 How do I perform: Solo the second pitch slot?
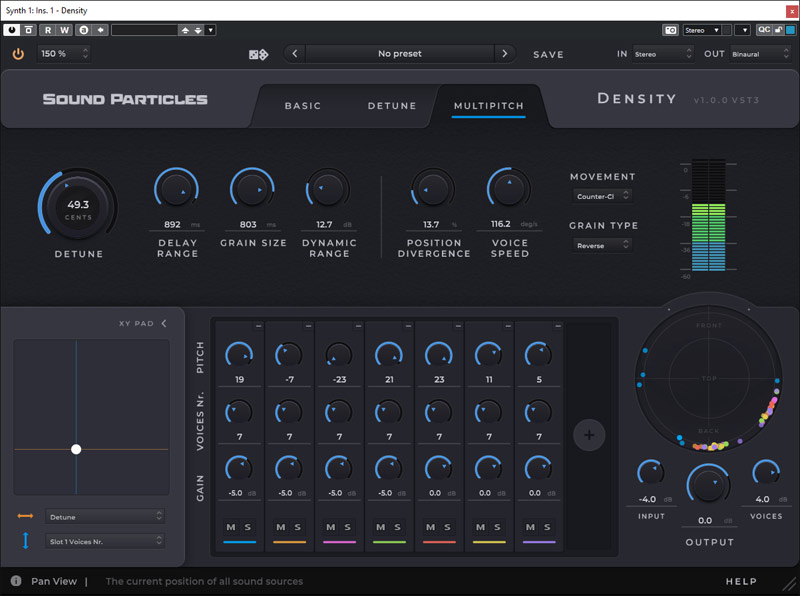(x=298, y=527)
